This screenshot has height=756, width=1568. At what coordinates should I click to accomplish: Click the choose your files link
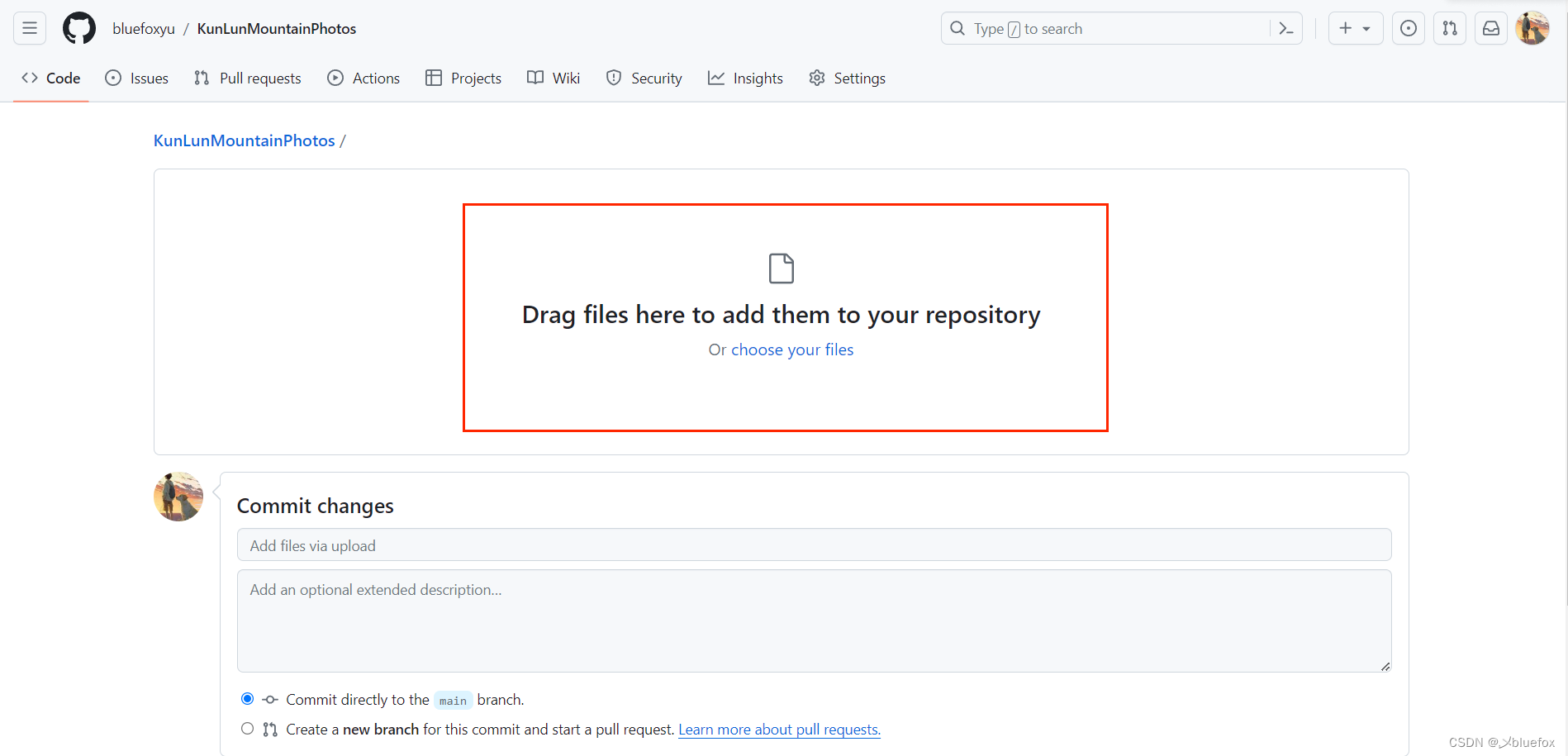click(792, 349)
